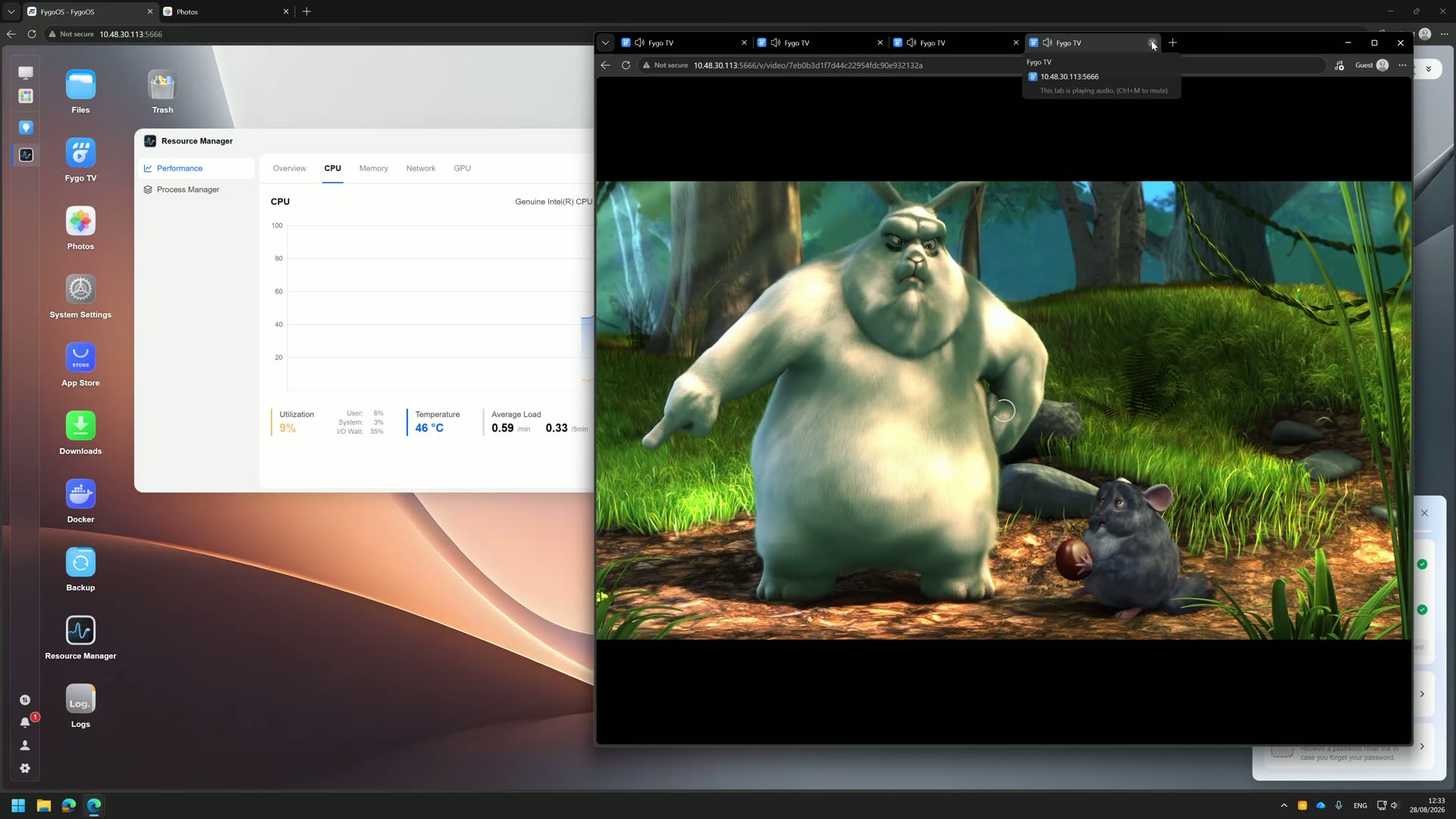Viewport: 1456px width, 819px height.
Task: Click the Not secure badge in video window
Action: pyautogui.click(x=665, y=65)
